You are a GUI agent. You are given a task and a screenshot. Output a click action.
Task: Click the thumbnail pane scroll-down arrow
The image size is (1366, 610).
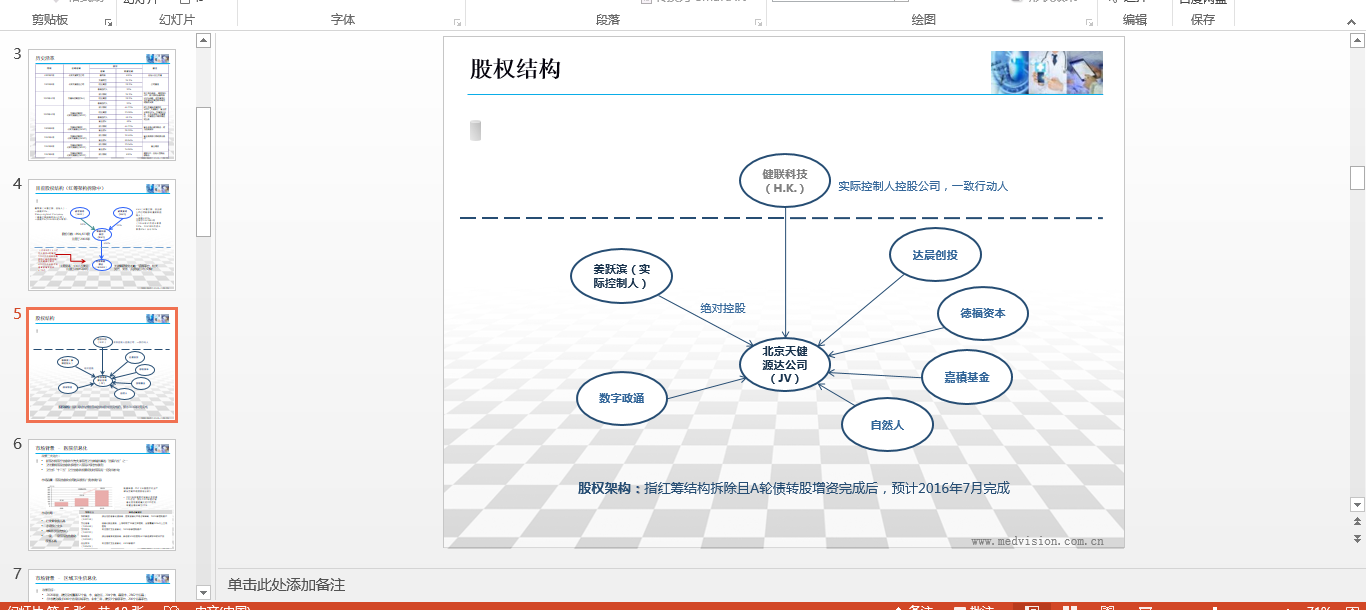coord(203,592)
